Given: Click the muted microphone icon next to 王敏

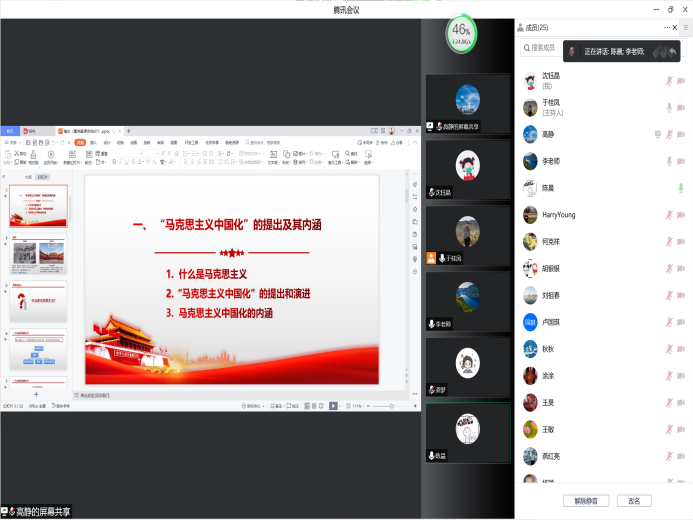Looking at the screenshot, I should (x=669, y=430).
